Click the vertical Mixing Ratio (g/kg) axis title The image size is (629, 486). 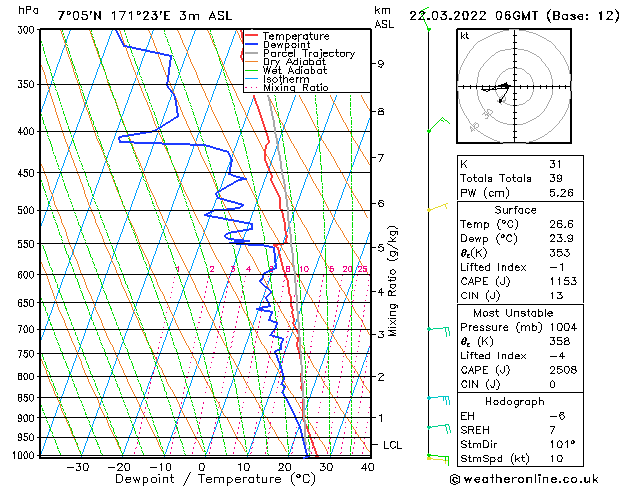point(393,281)
